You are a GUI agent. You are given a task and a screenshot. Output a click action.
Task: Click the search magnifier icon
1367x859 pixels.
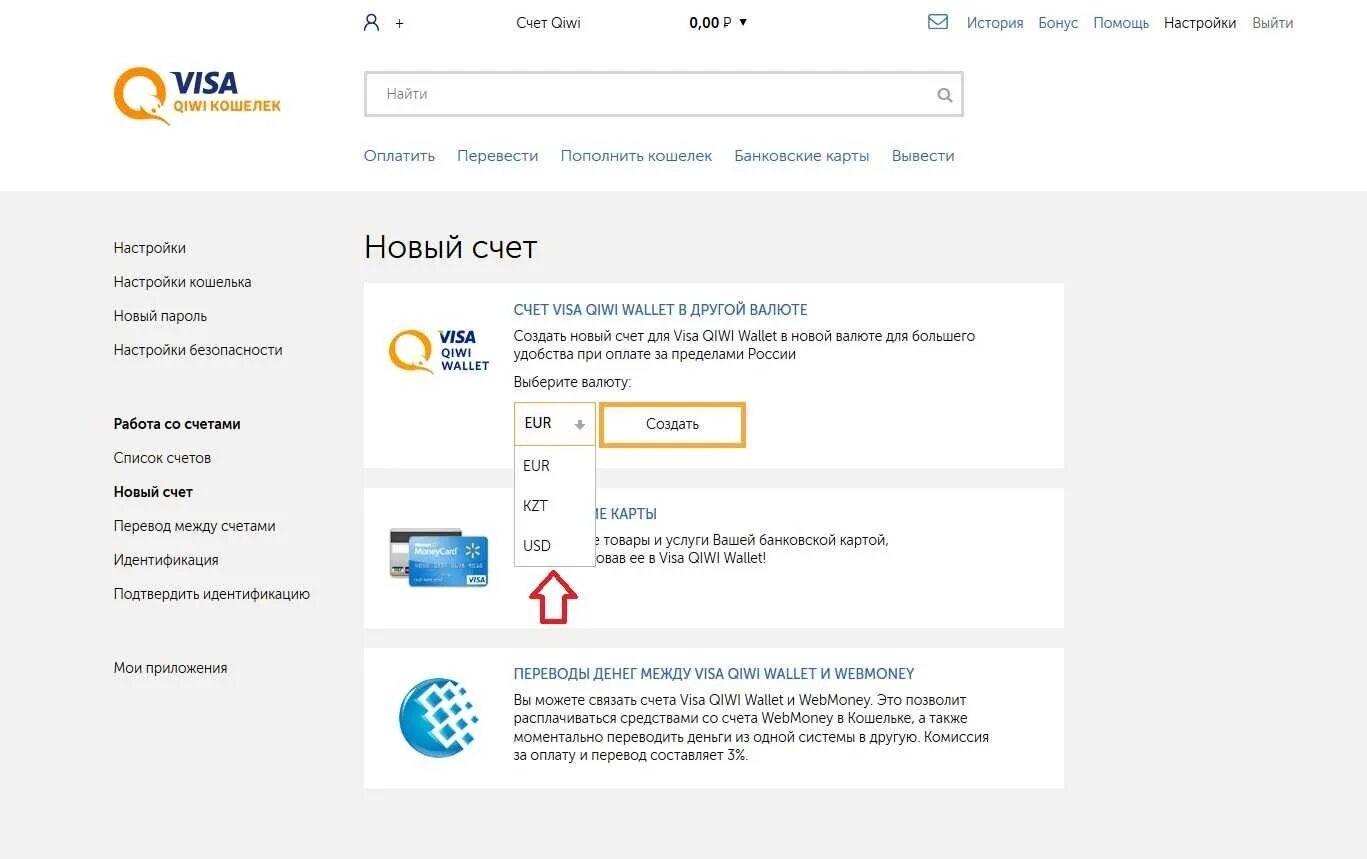point(944,95)
